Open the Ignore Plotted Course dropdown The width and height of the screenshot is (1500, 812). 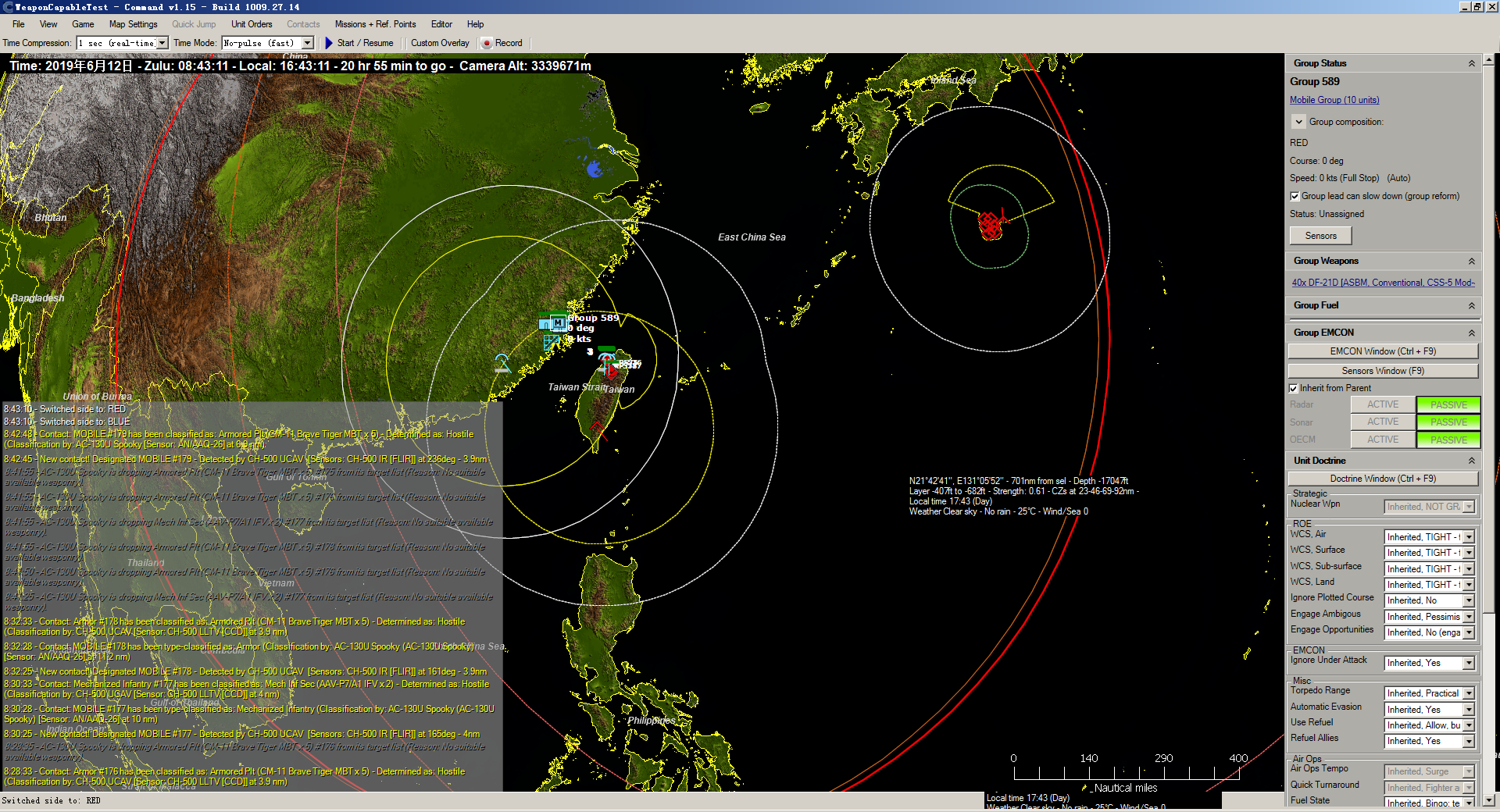click(1469, 600)
